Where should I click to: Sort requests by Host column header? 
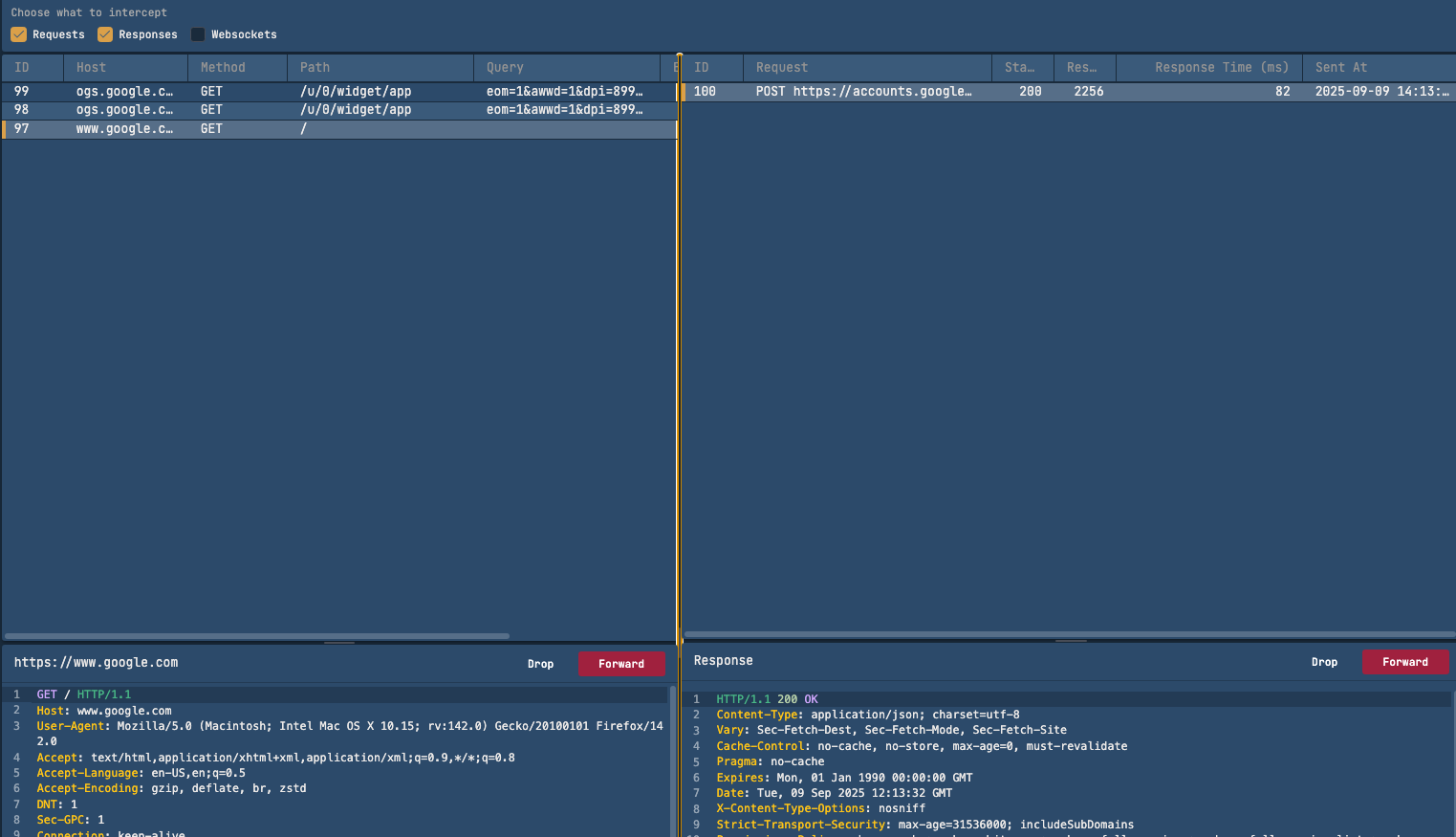coord(126,68)
